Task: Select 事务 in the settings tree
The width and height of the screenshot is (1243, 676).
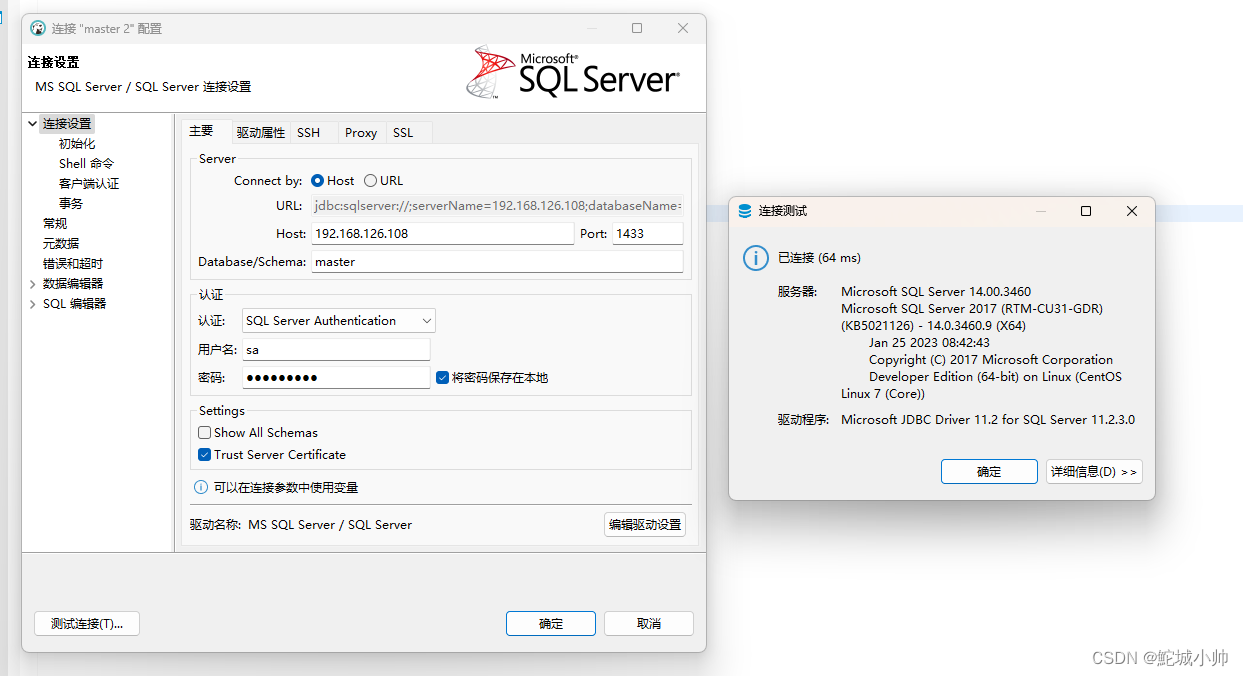Action: pyautogui.click(x=71, y=204)
